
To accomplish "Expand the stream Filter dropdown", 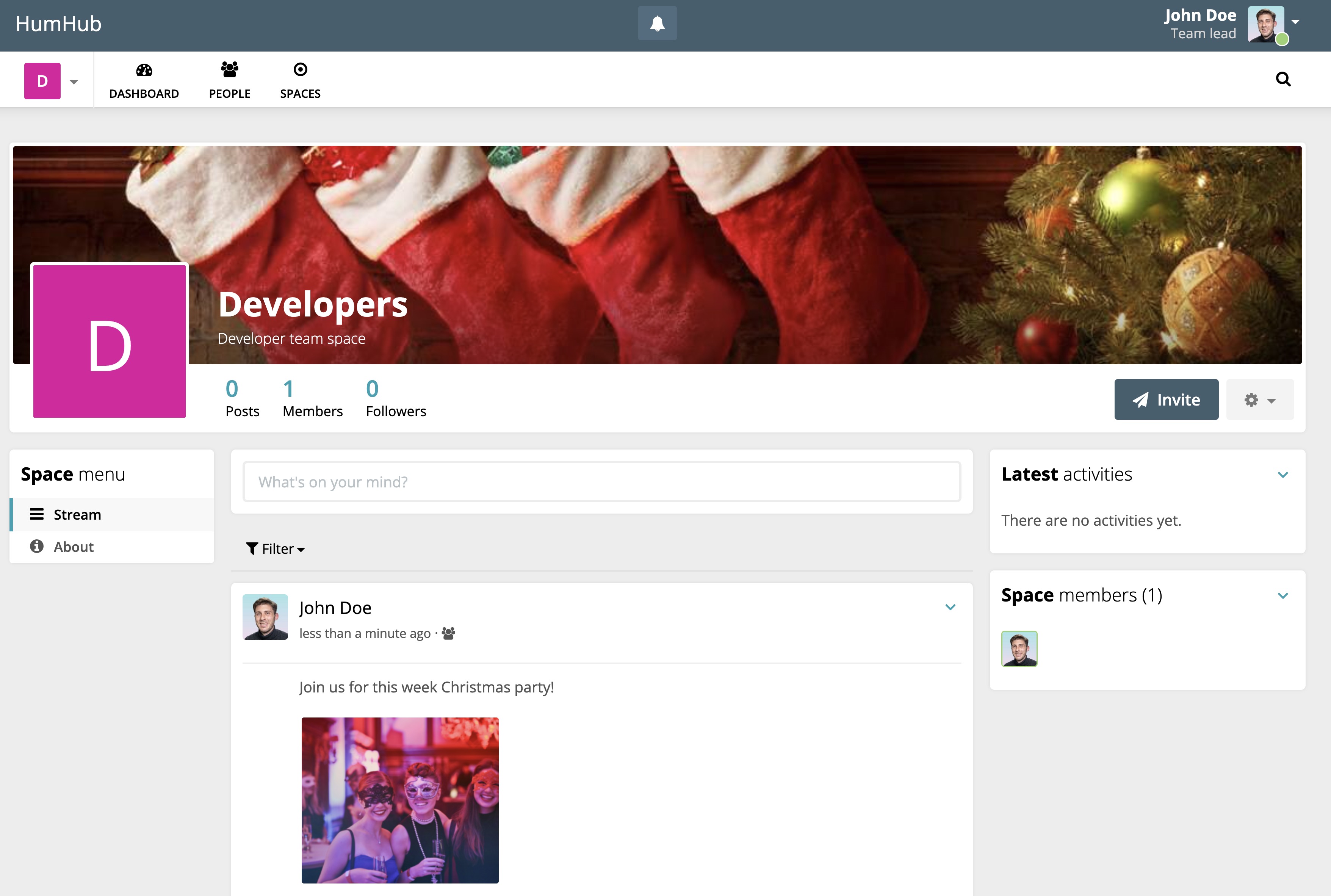I will (x=276, y=548).
